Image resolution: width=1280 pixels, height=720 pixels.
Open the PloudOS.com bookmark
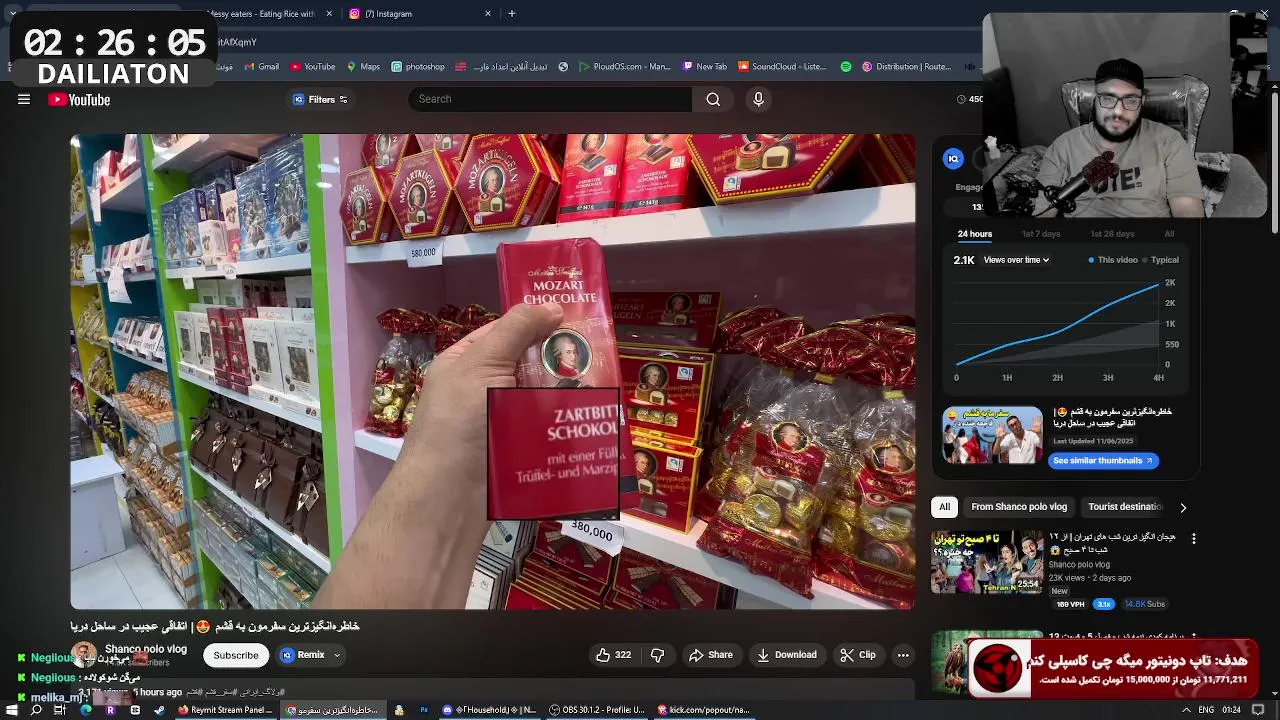pyautogui.click(x=623, y=67)
